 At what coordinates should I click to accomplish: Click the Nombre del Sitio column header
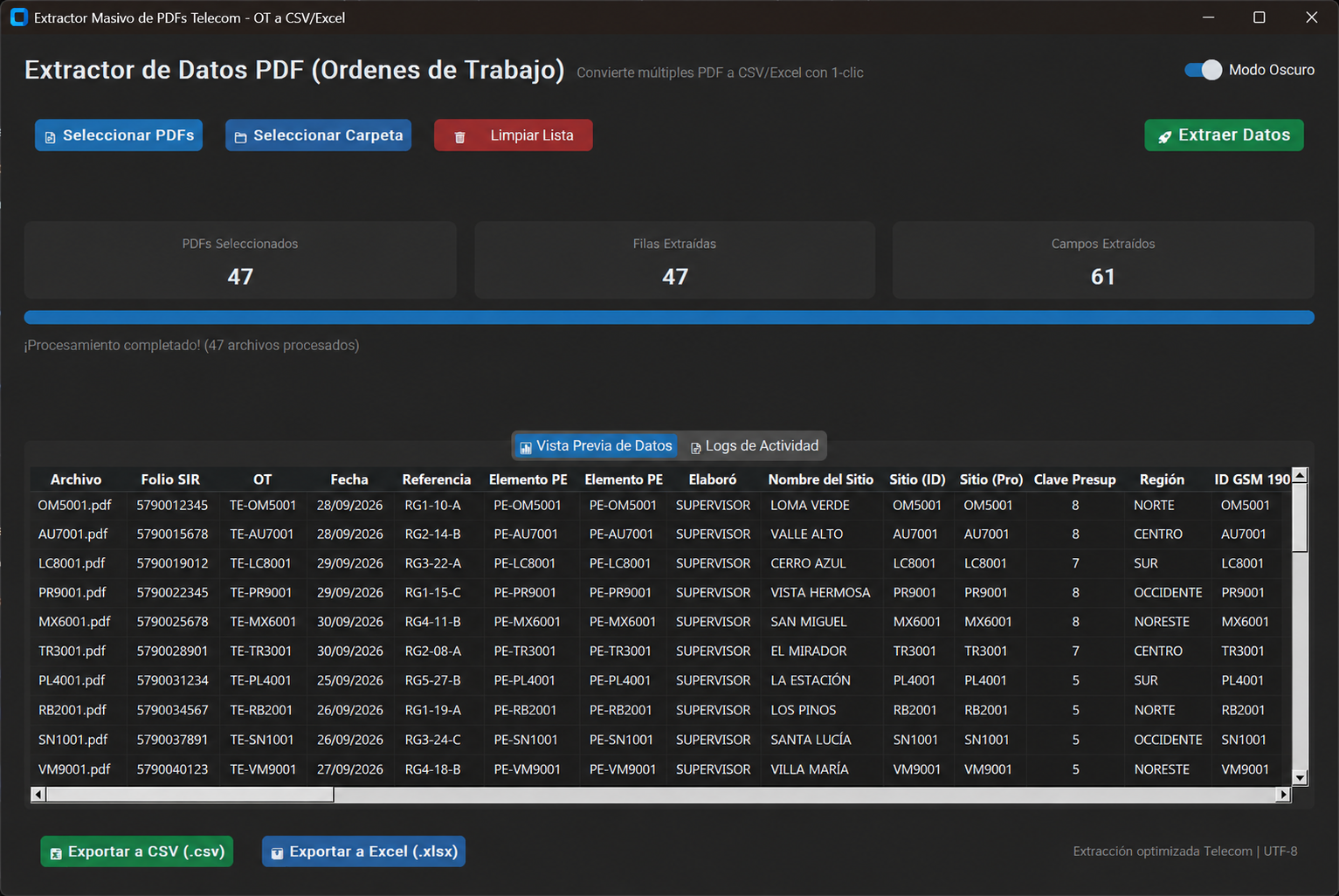click(820, 479)
